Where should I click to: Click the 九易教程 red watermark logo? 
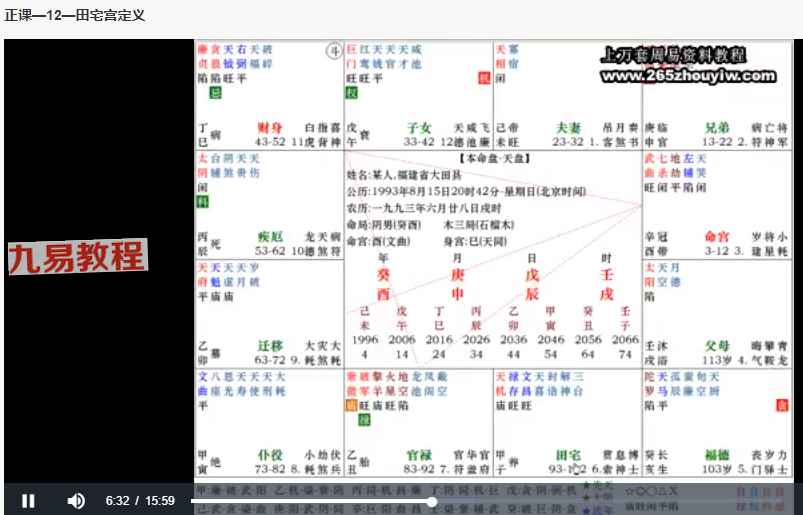(x=77, y=257)
